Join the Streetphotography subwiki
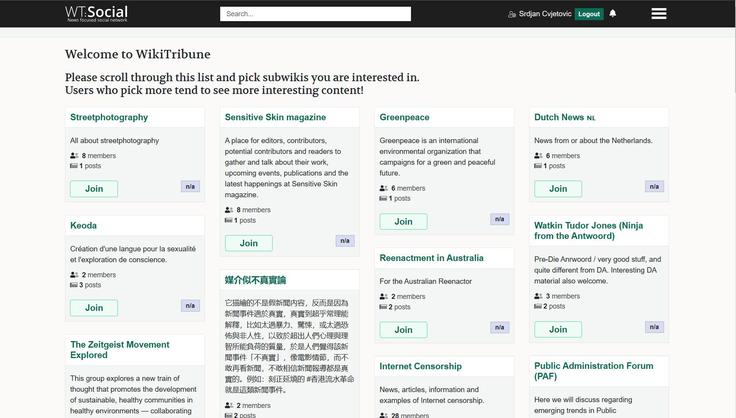This screenshot has height=418, width=736. (94, 189)
